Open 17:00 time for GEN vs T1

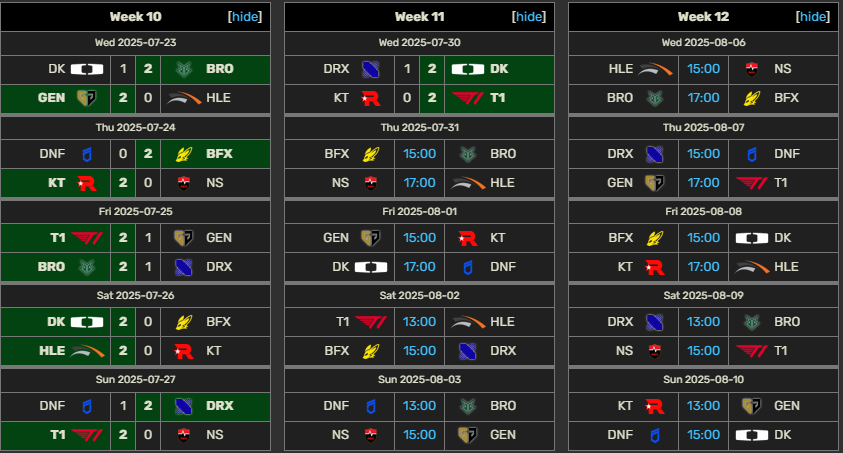[x=703, y=183]
